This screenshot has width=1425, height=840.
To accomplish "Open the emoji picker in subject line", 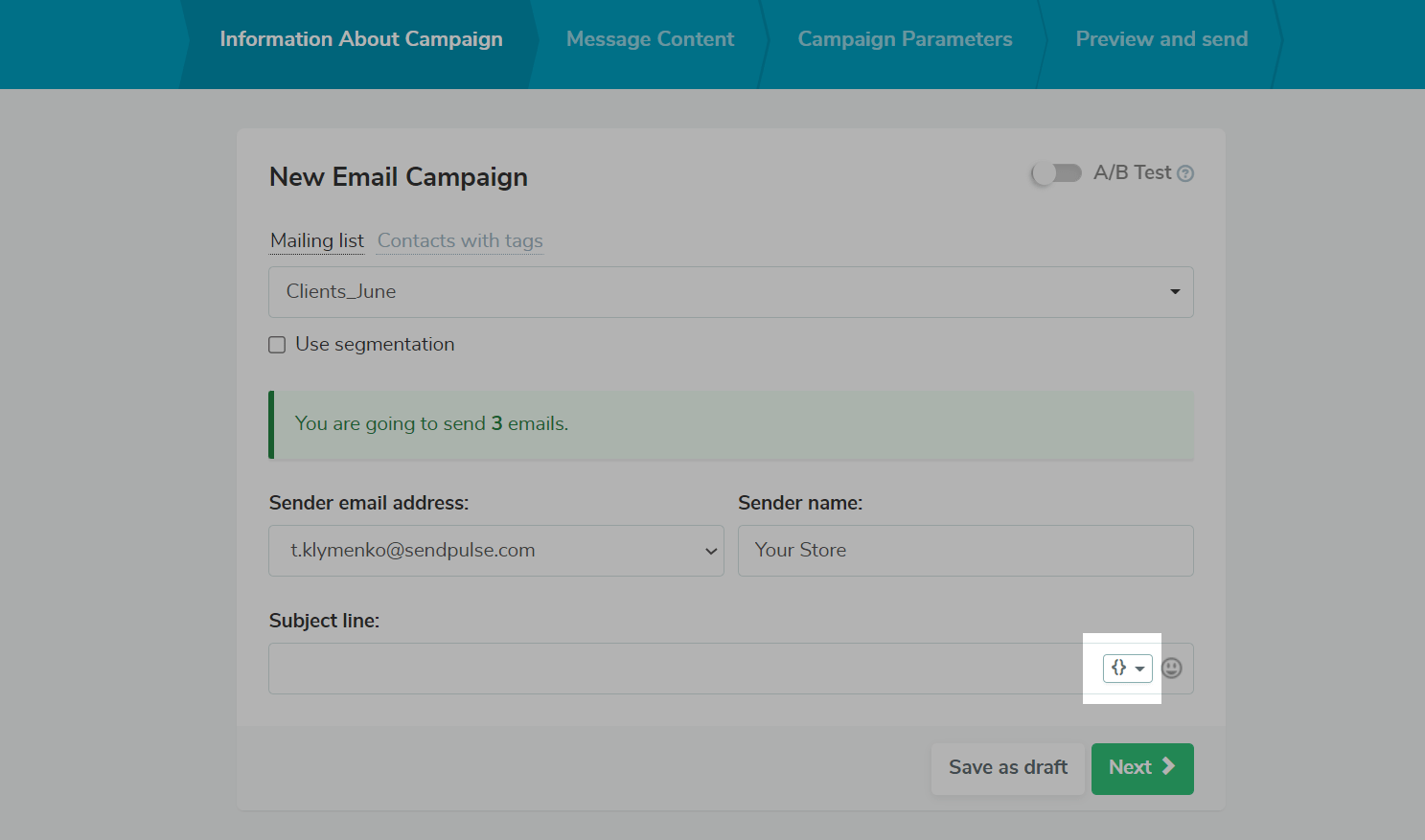I will [1171, 669].
